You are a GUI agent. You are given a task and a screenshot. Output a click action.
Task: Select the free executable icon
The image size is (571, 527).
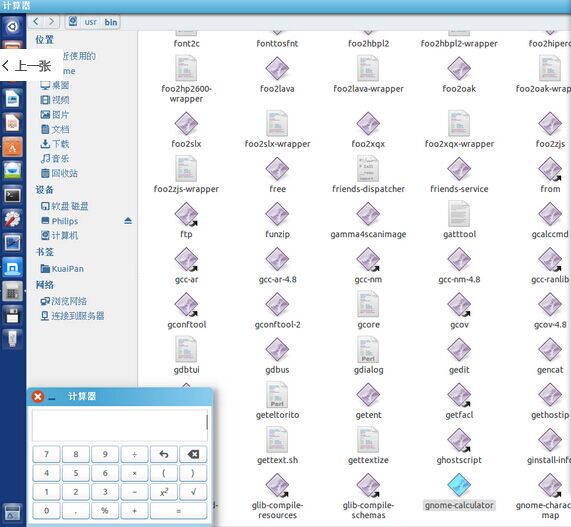pos(277,169)
